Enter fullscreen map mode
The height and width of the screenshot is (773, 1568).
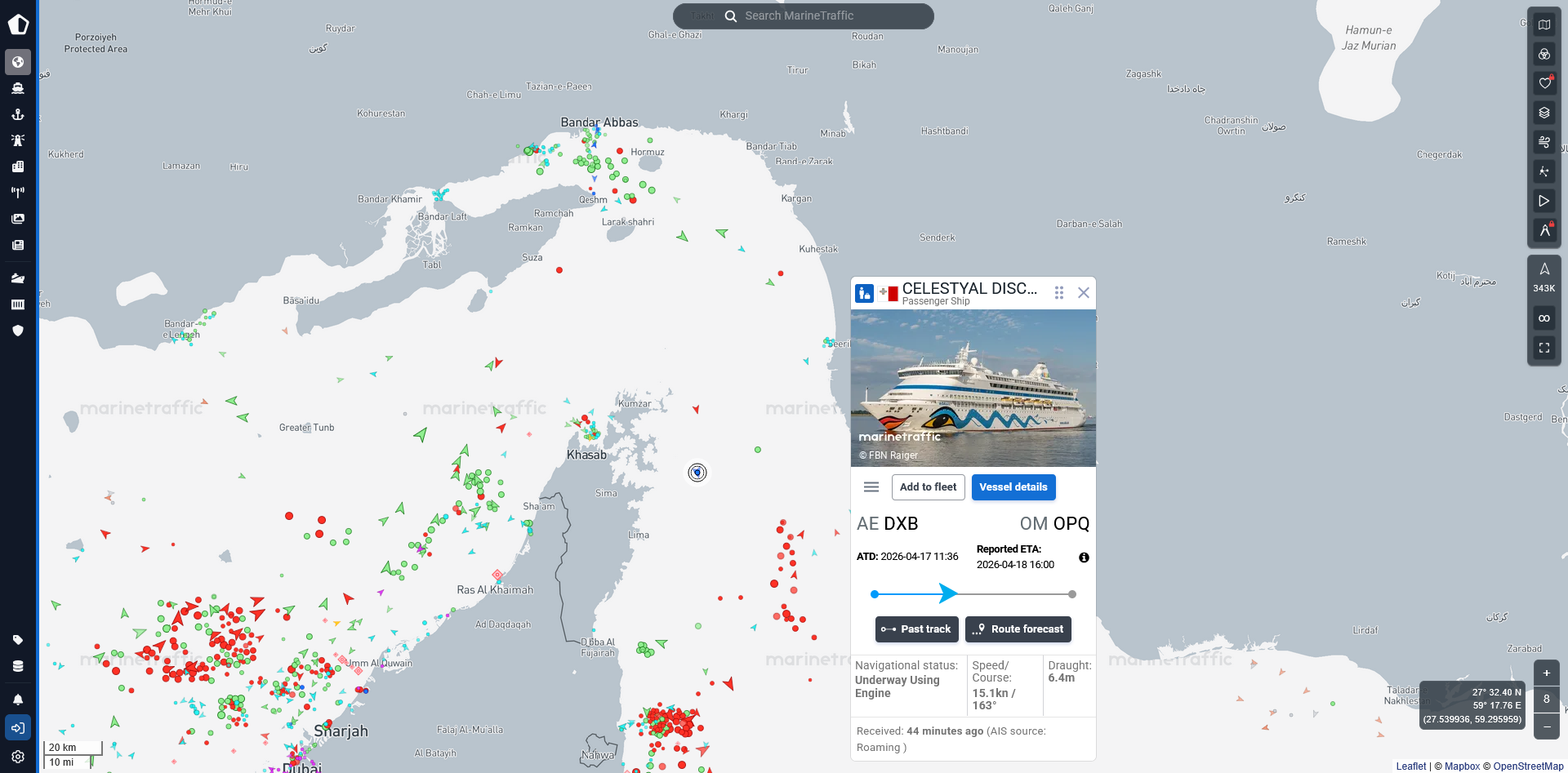pos(1544,348)
